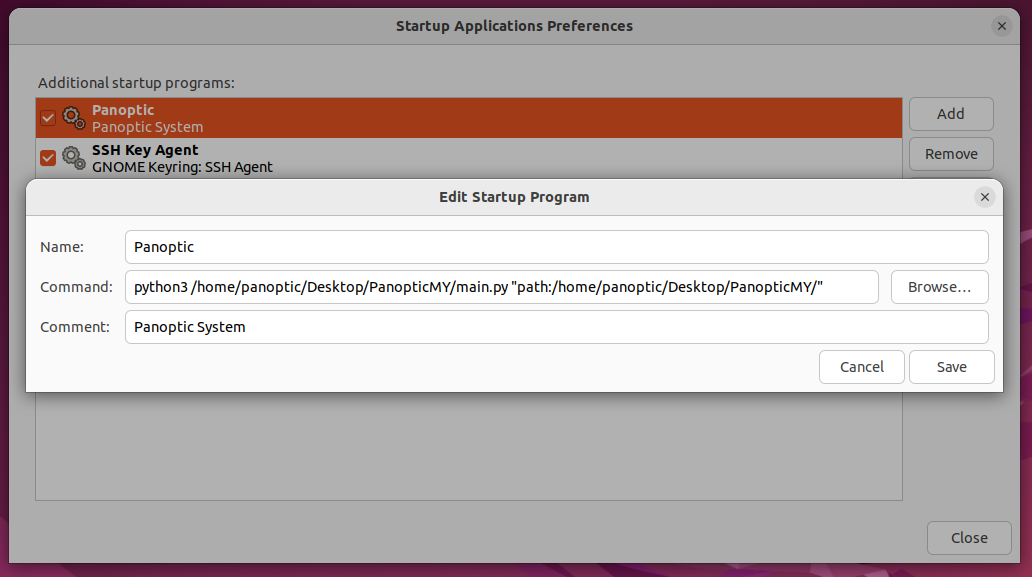Focus the Name field containing Panoptic

coord(557,247)
